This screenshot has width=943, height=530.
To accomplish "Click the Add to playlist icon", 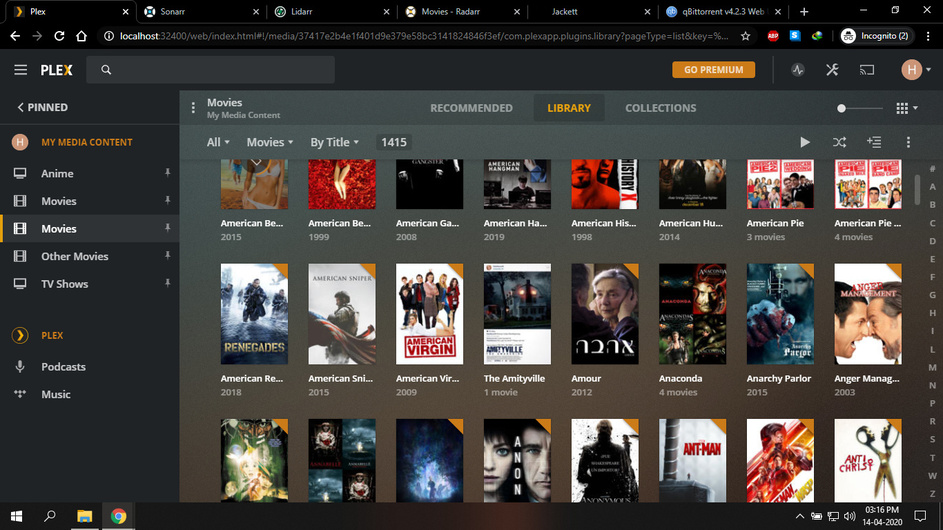I will (874, 143).
